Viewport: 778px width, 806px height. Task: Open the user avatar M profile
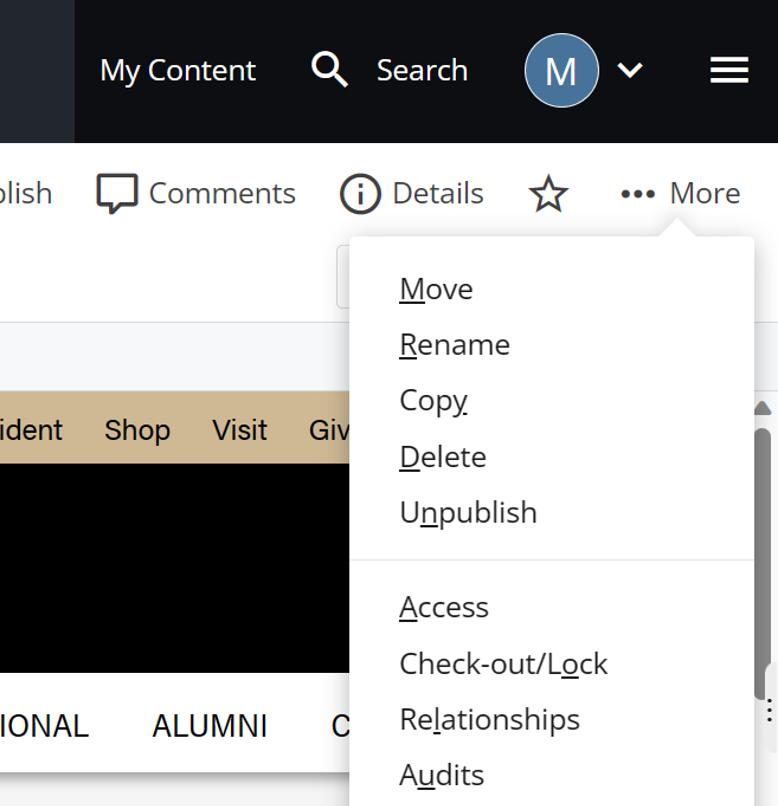tap(561, 70)
